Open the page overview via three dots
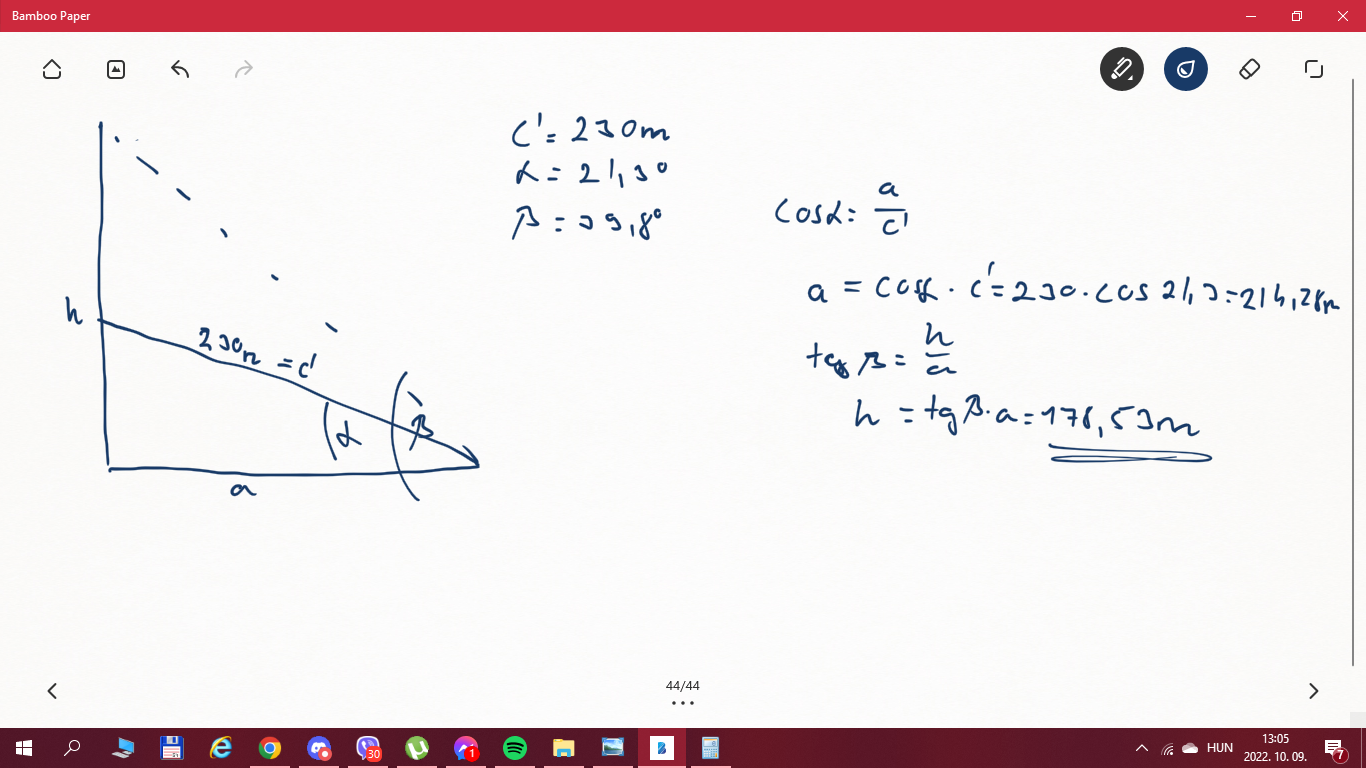The image size is (1366, 768). tap(683, 703)
